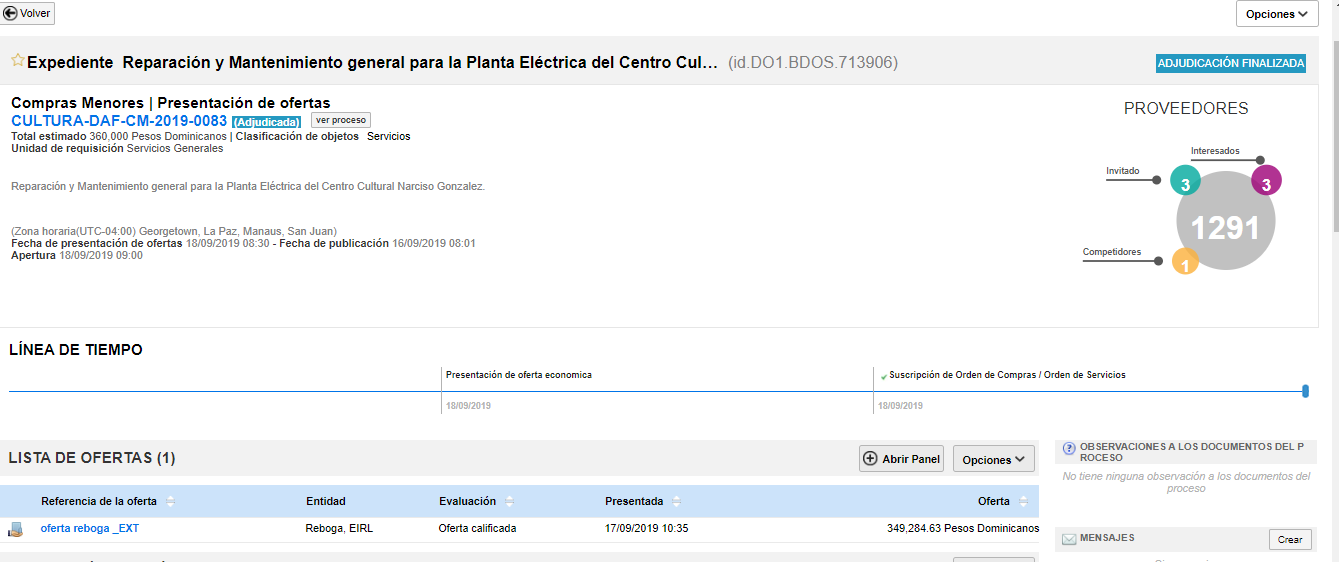Click the blue timeline end handle

pos(1305,391)
